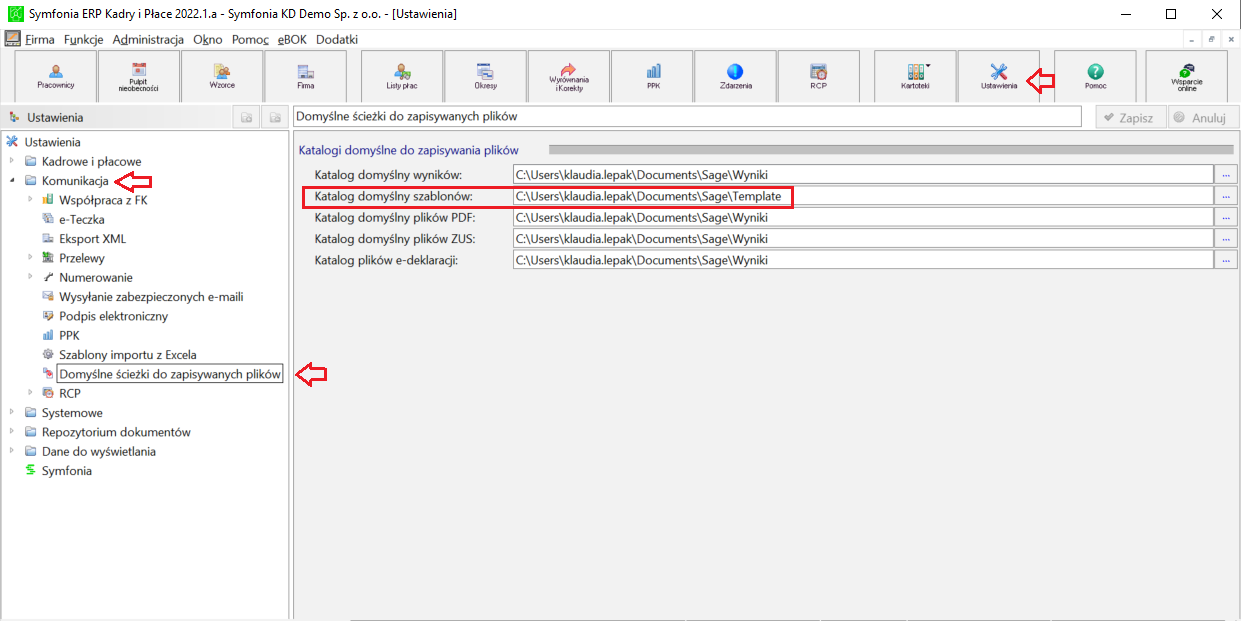Browse for Katalog domyślny plików ZUS folder
This screenshot has width=1241, height=621.
point(1225,238)
